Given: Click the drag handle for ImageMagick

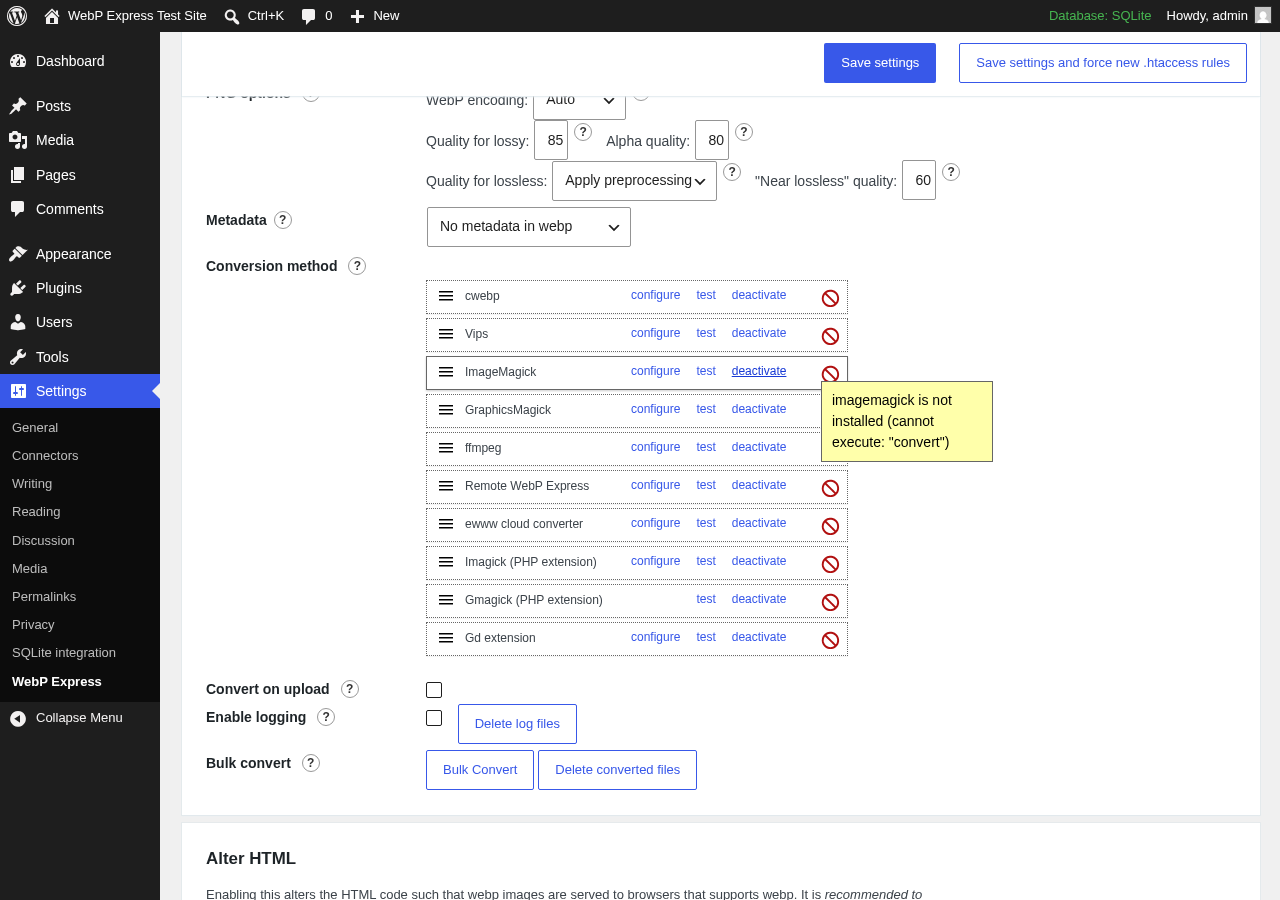Looking at the screenshot, I should [x=446, y=372].
